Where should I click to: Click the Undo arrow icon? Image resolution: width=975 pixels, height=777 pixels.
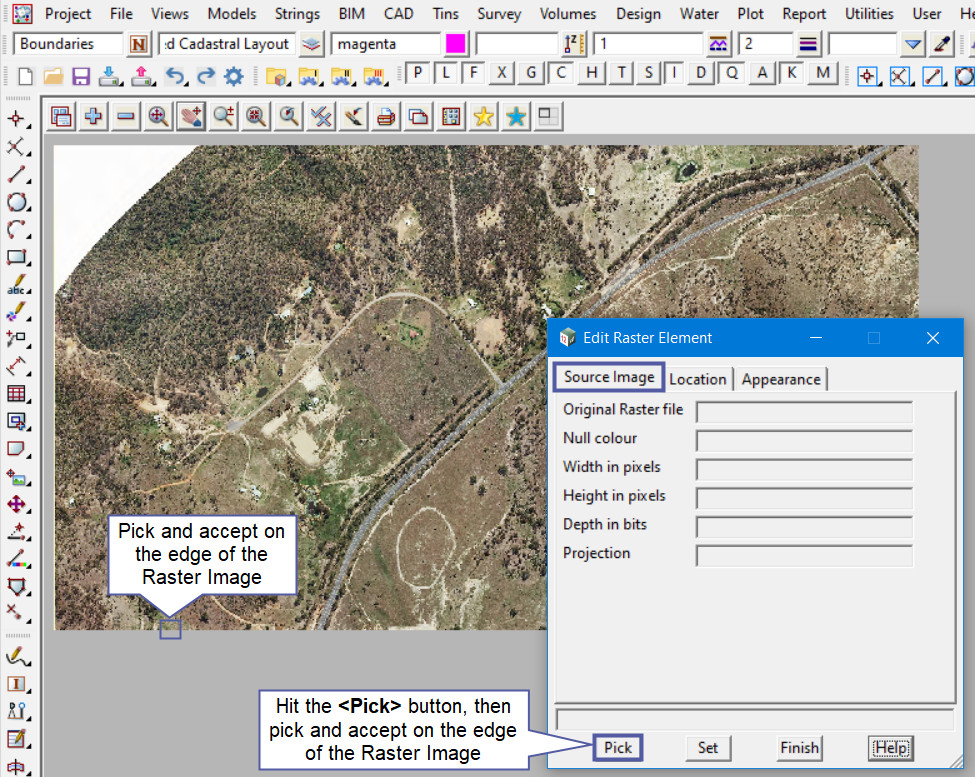coord(174,76)
